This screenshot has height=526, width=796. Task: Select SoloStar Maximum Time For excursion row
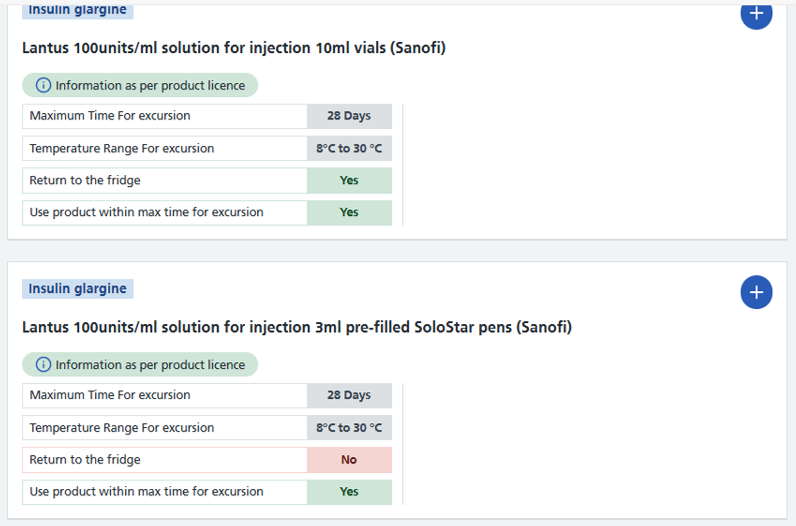[x=207, y=395]
